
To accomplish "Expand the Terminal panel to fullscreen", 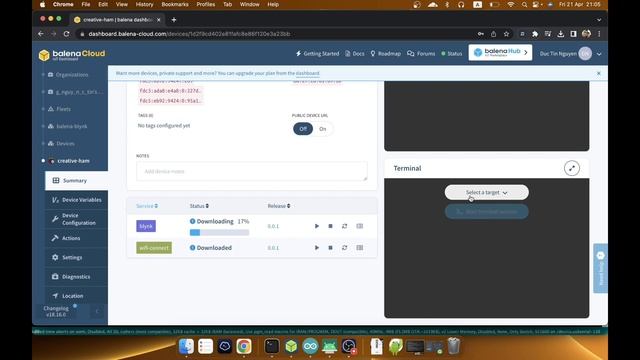I will 572,168.
